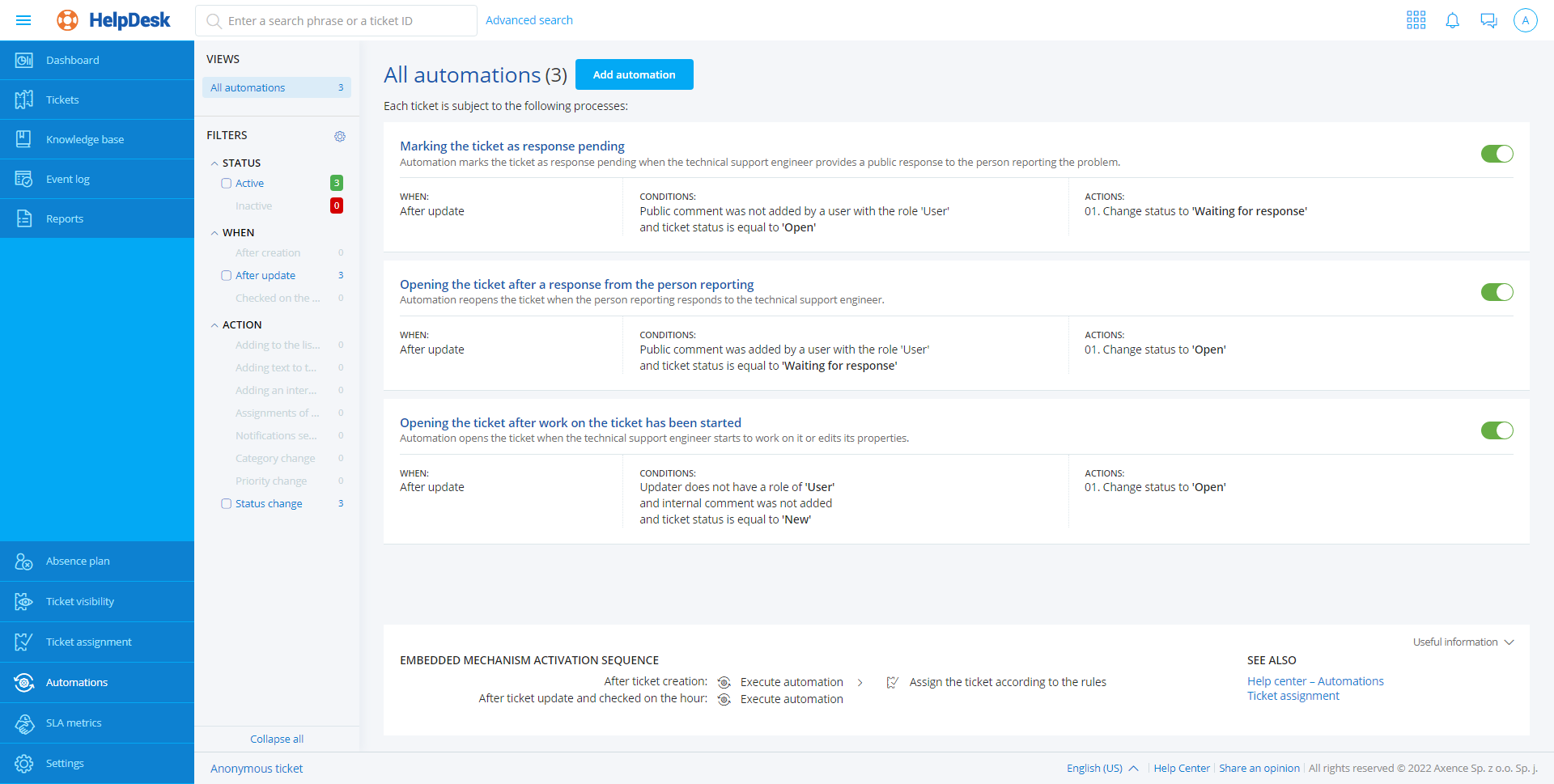Click the SLA metrics sidebar icon
This screenshot has height=784, width=1554.
pos(24,723)
